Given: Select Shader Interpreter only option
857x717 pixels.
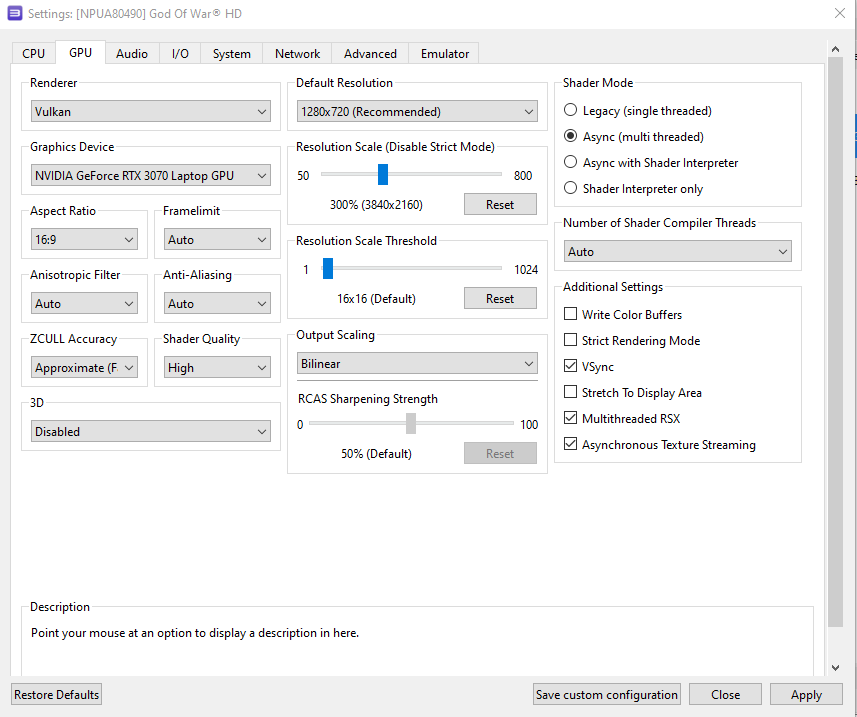Looking at the screenshot, I should [571, 189].
